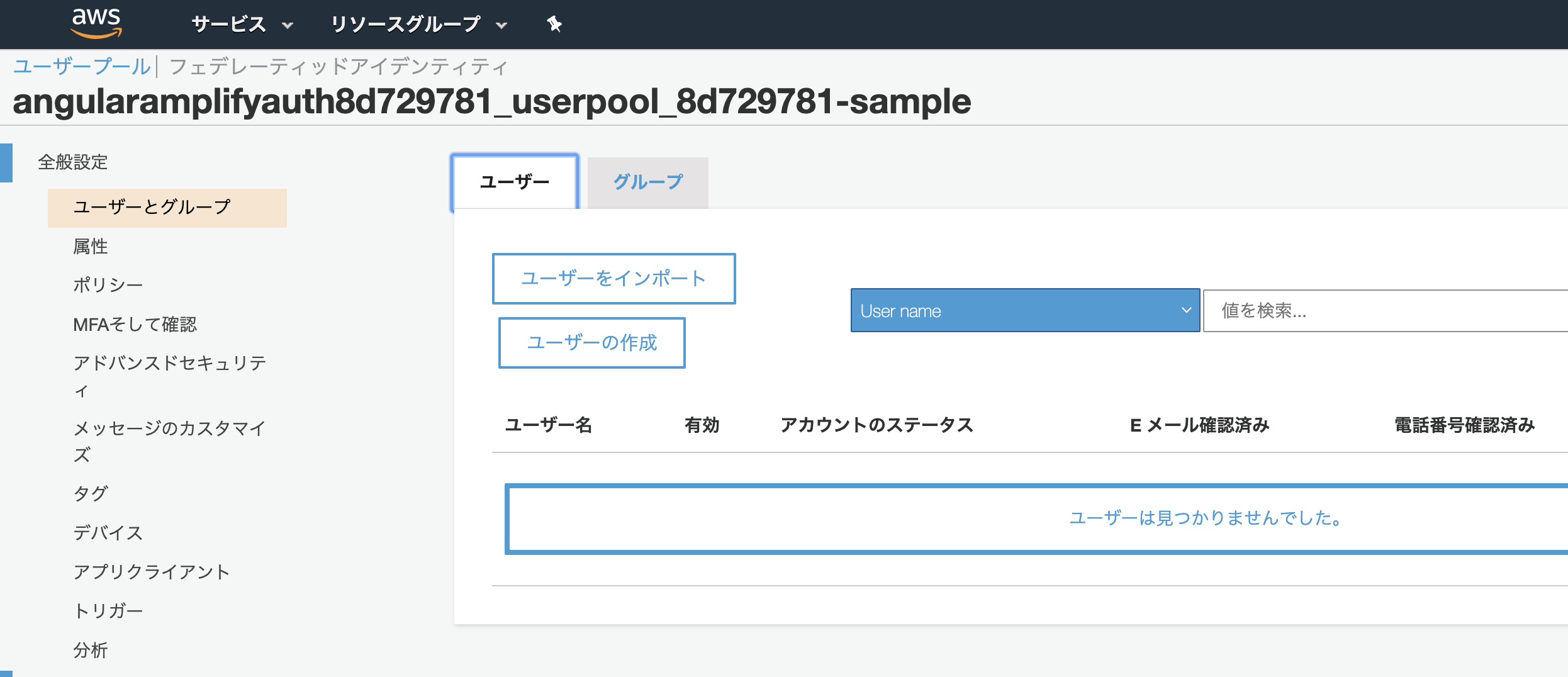This screenshot has width=1568, height=677.
Task: Open ポリシー settings from sidebar
Action: click(107, 284)
